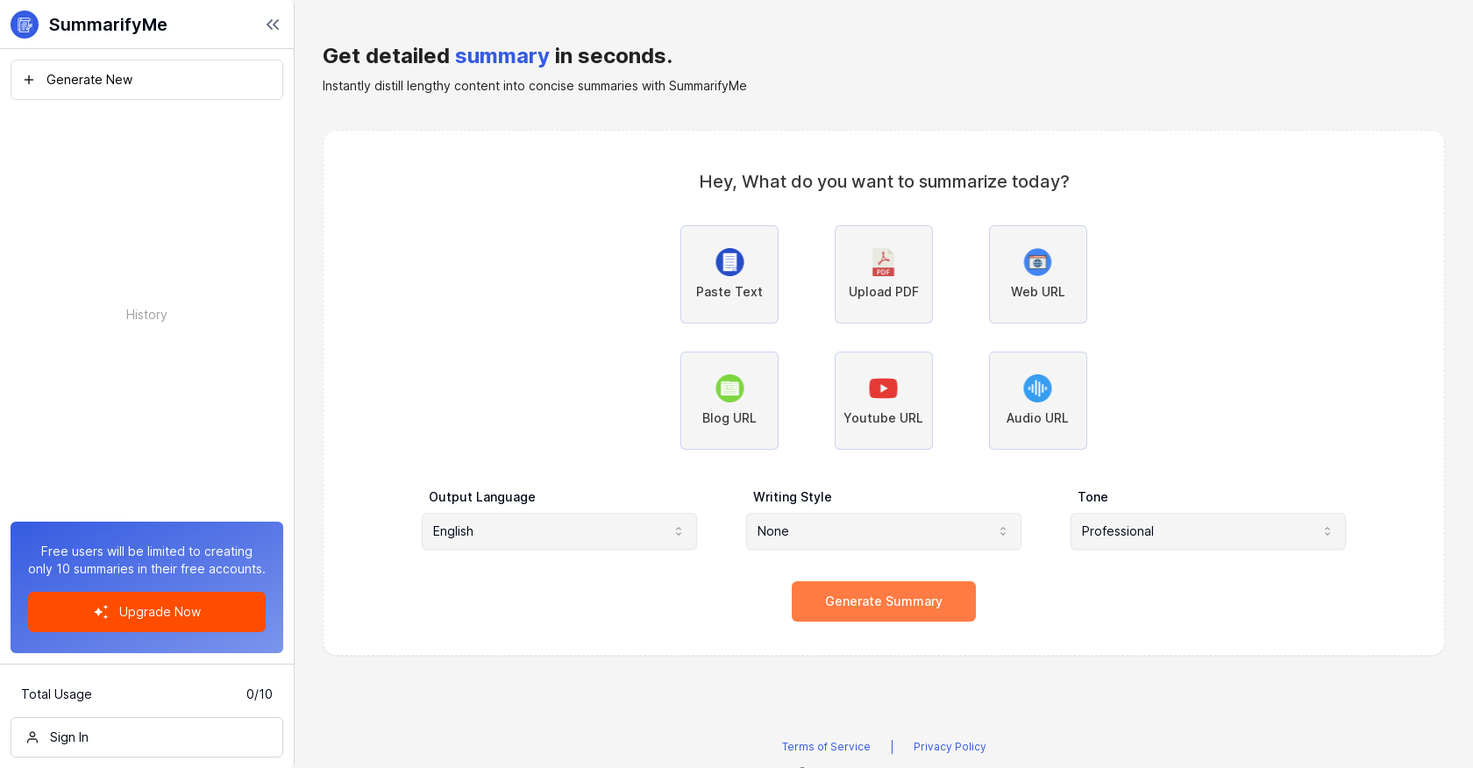Viewport: 1473px width, 768px height.
Task: Select the Blog URL green icon
Action: pyautogui.click(x=729, y=388)
